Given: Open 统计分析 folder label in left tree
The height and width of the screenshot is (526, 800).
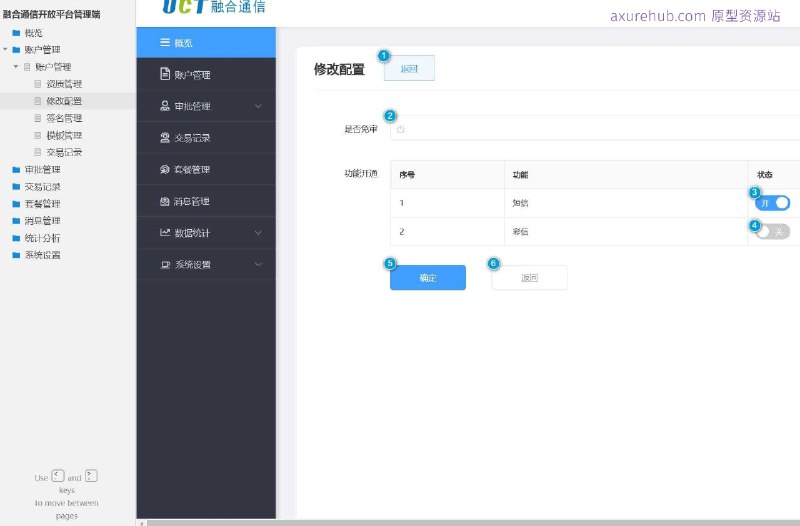Looking at the screenshot, I should (x=42, y=238).
